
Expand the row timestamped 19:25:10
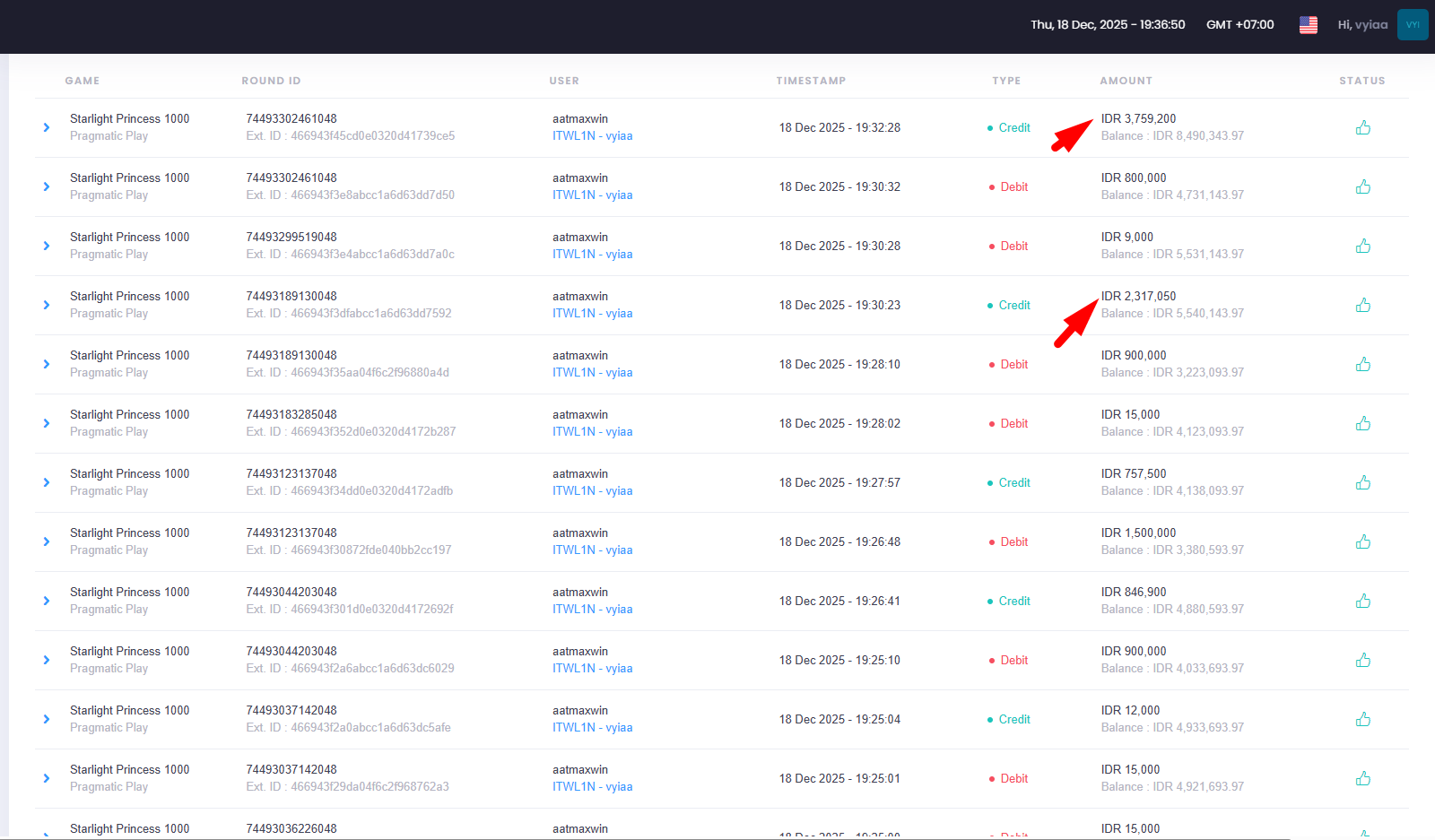[x=47, y=660]
